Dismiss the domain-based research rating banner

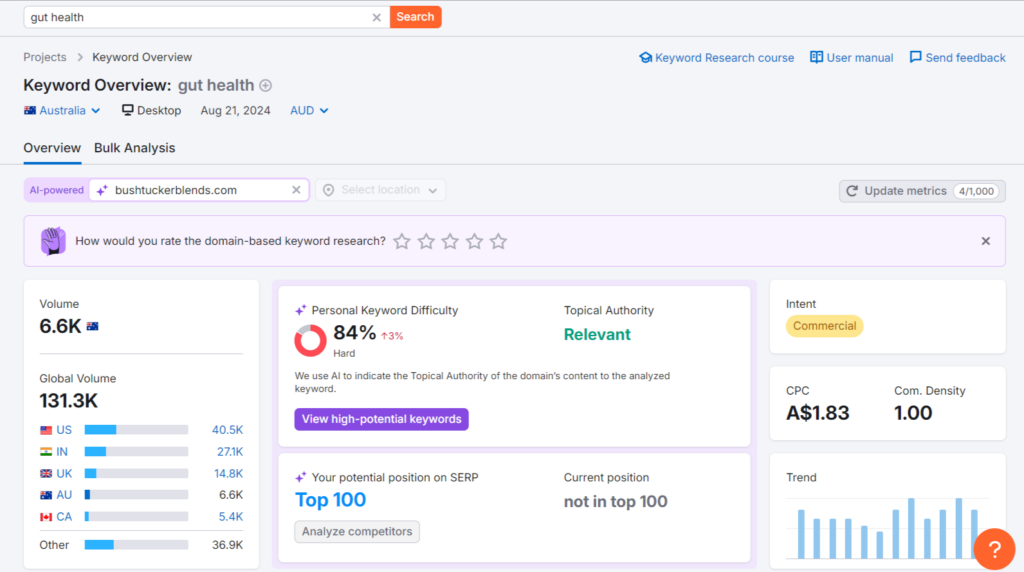[985, 241]
